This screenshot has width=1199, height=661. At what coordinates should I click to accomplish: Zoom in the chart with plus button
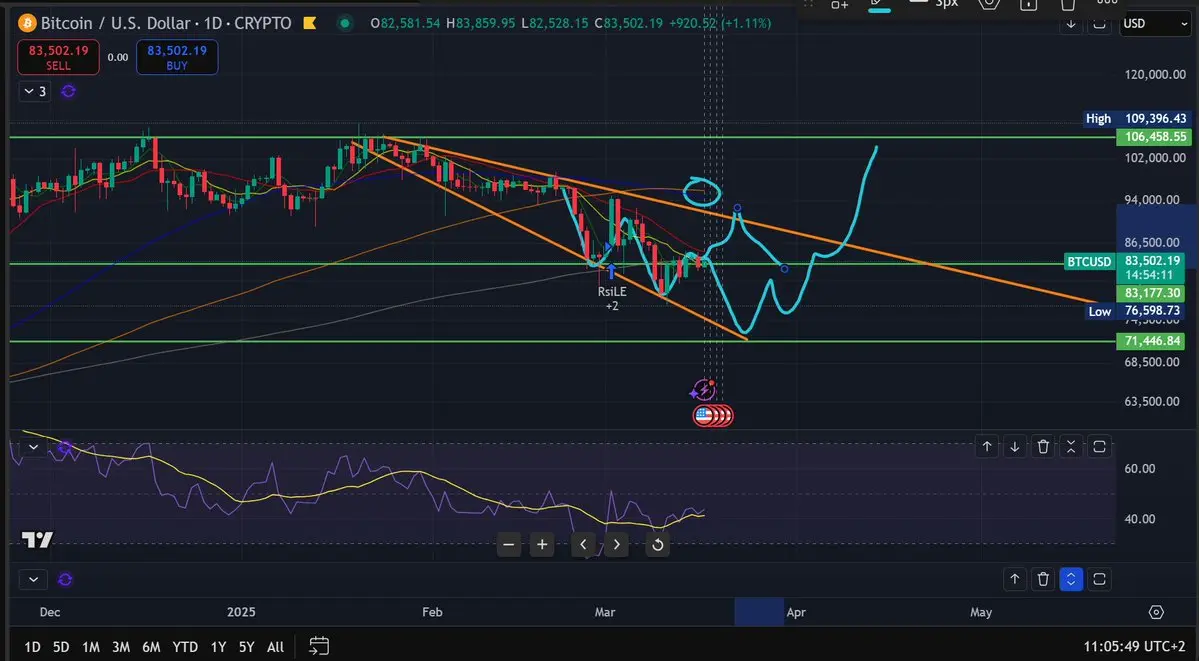point(542,545)
